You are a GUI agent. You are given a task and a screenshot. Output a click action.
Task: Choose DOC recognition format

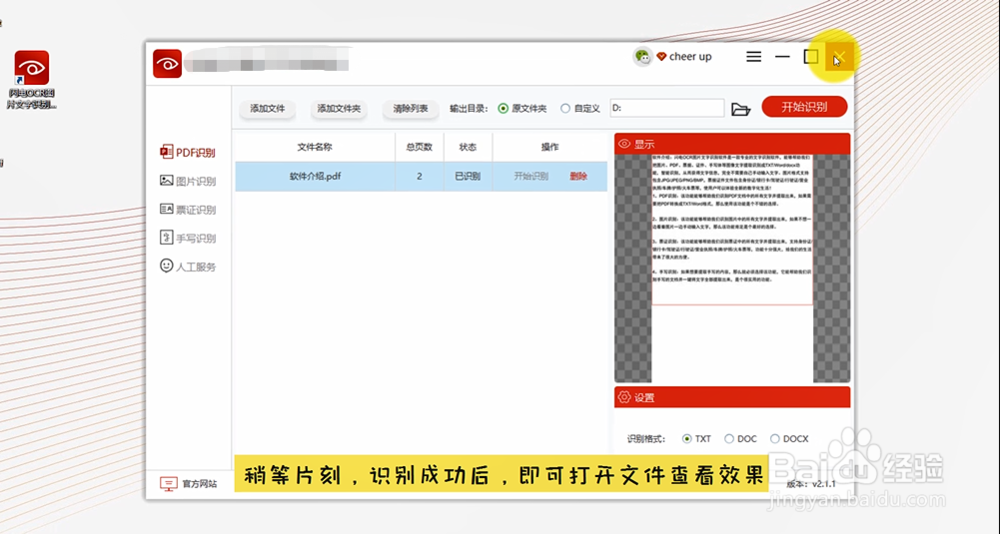(729, 439)
